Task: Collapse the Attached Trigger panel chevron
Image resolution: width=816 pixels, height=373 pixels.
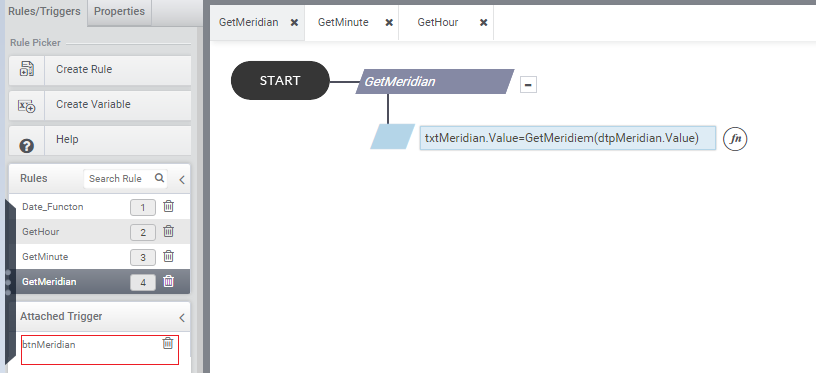Action: point(182,317)
